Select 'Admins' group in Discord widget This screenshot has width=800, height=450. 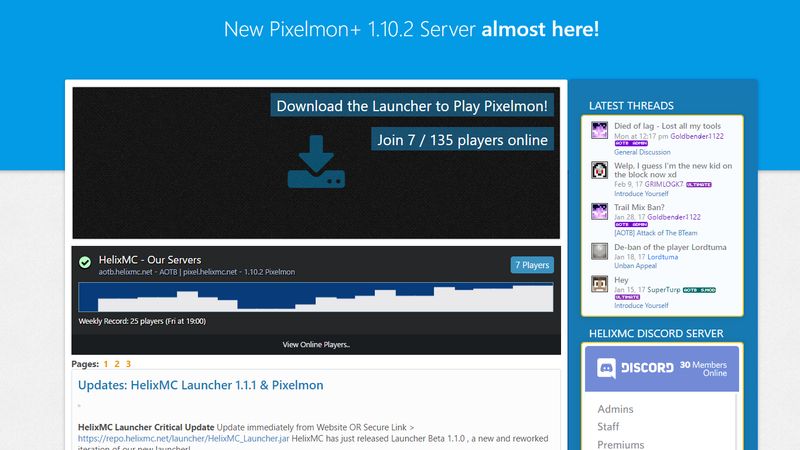pos(615,409)
